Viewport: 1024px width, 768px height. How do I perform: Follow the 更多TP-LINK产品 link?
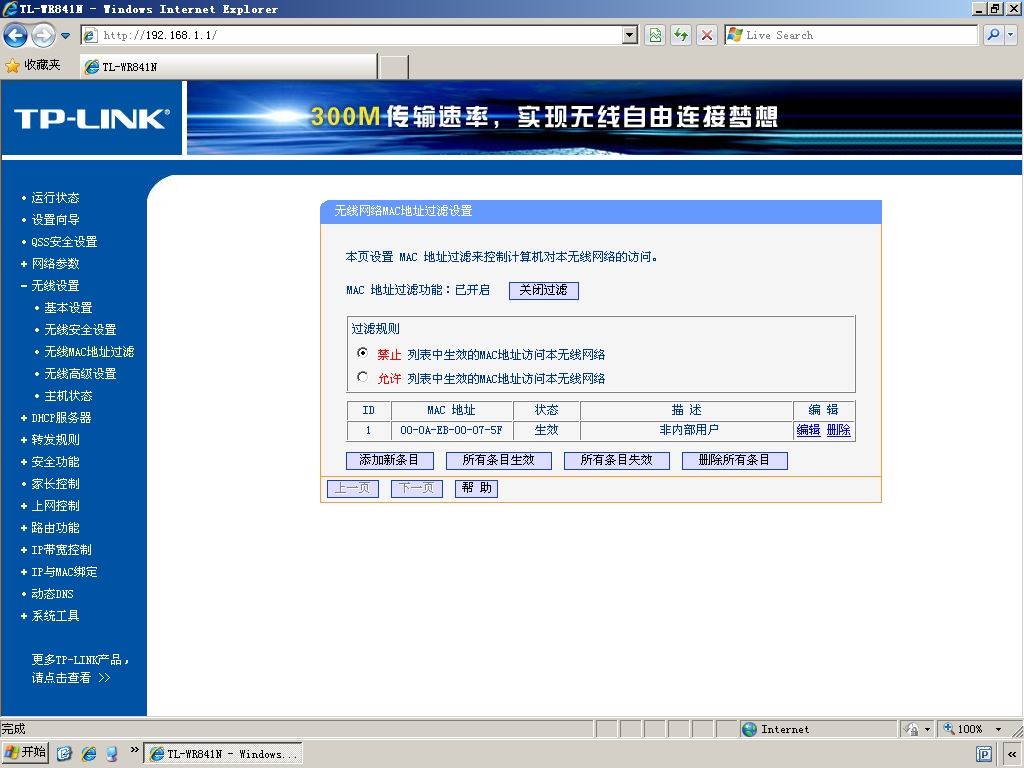(80, 669)
